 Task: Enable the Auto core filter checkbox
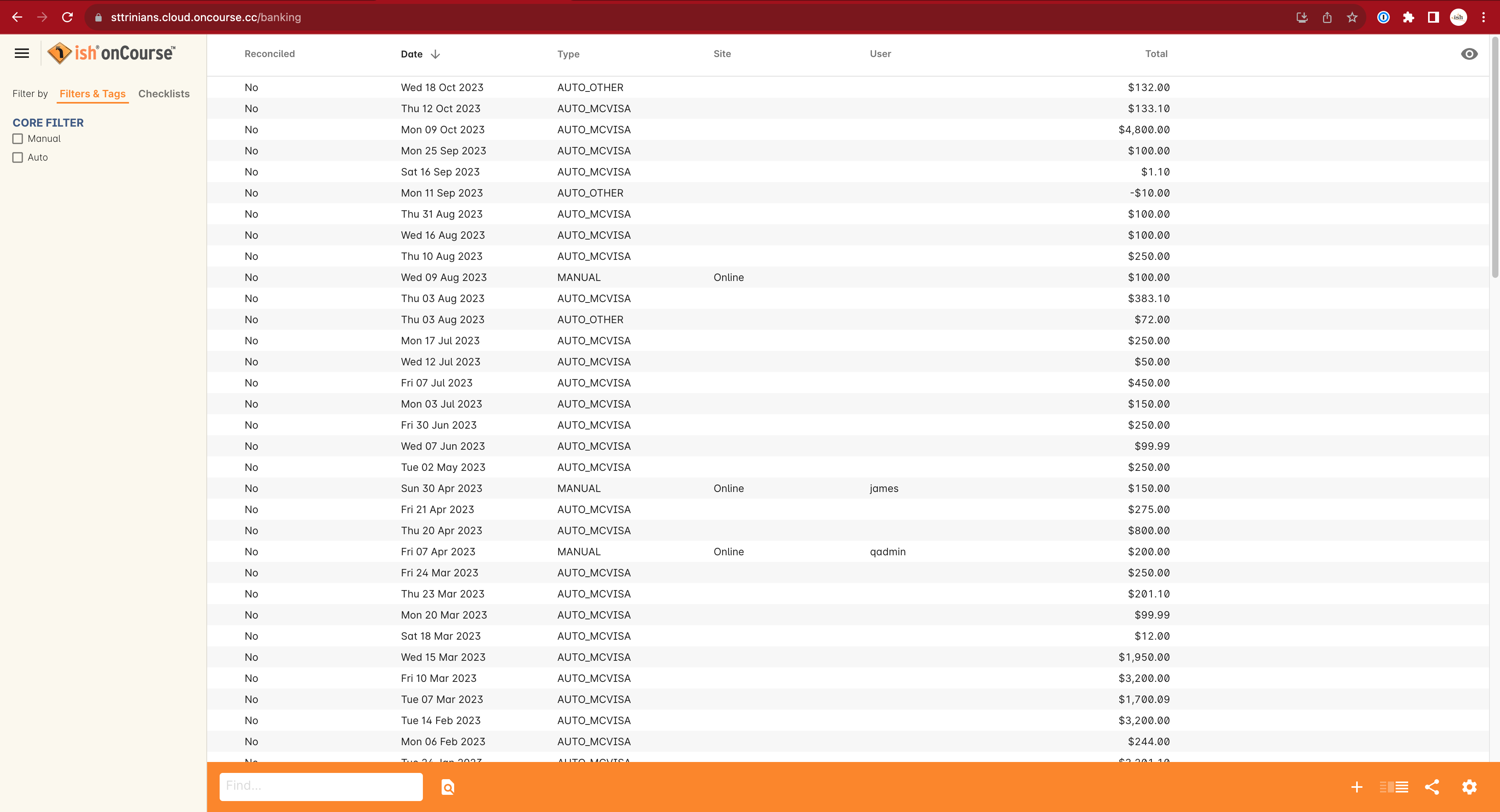[18, 158]
